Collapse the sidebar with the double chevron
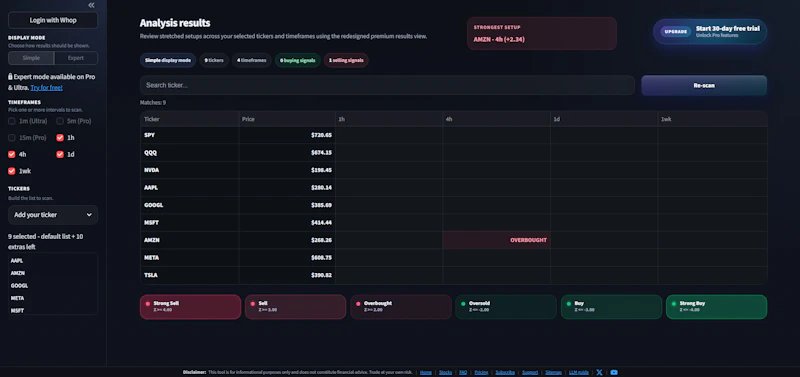Viewport: 800px width, 377px height. click(x=91, y=5)
